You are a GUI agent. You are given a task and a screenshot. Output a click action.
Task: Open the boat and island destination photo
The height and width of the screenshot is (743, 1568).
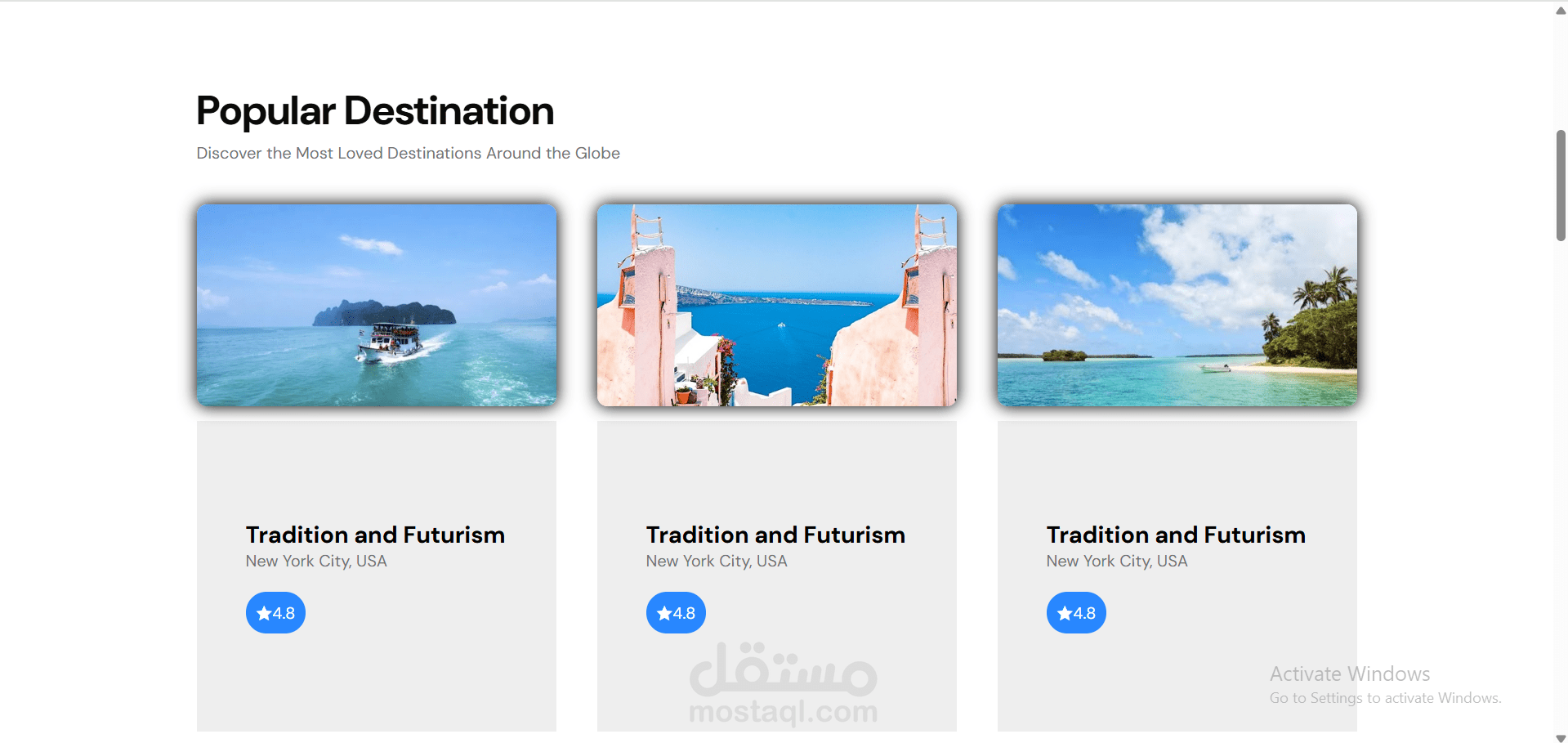[x=377, y=305]
